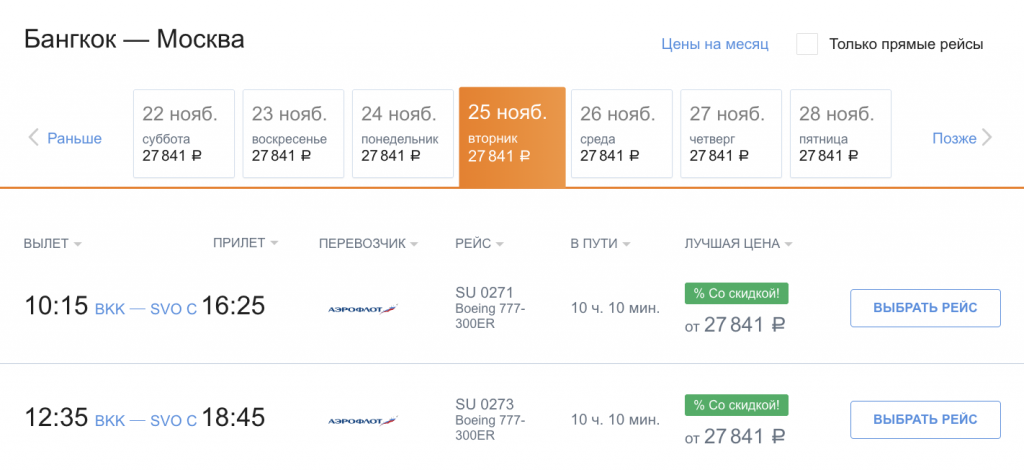Sort by РЕЙС column header
The height and width of the screenshot is (470, 1024).
click(x=478, y=243)
